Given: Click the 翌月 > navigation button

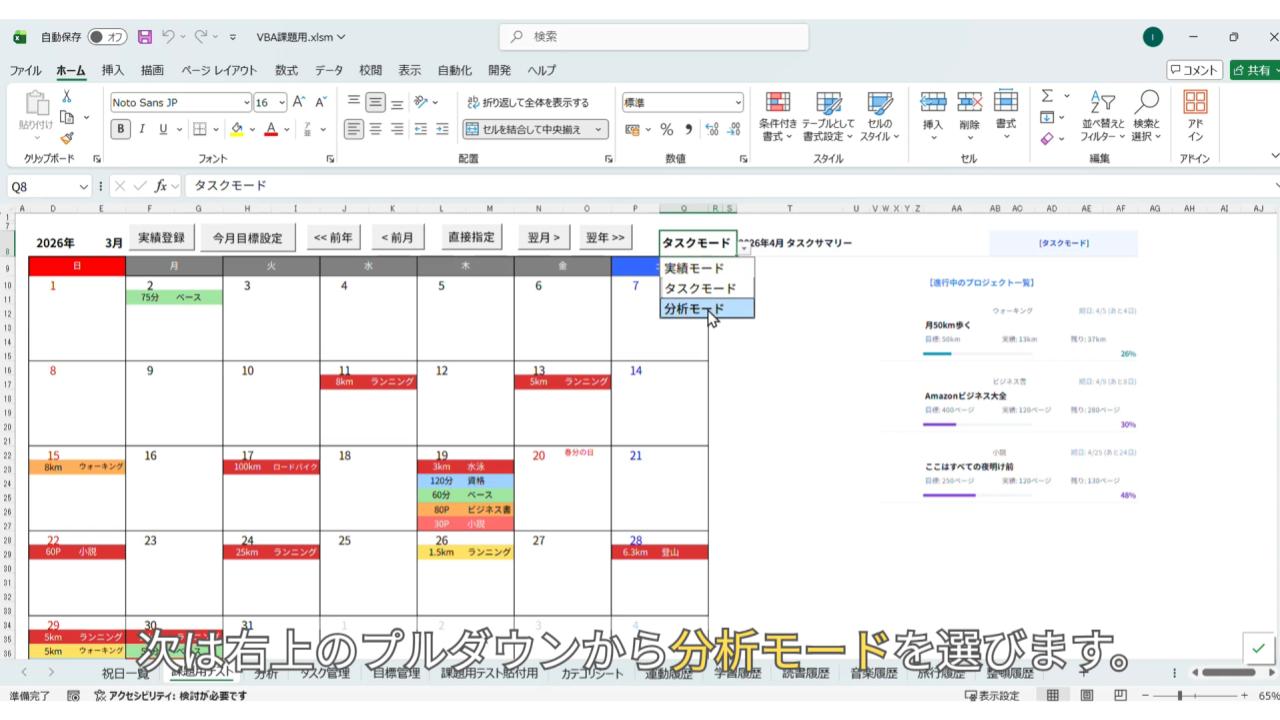Looking at the screenshot, I should click(544, 238).
